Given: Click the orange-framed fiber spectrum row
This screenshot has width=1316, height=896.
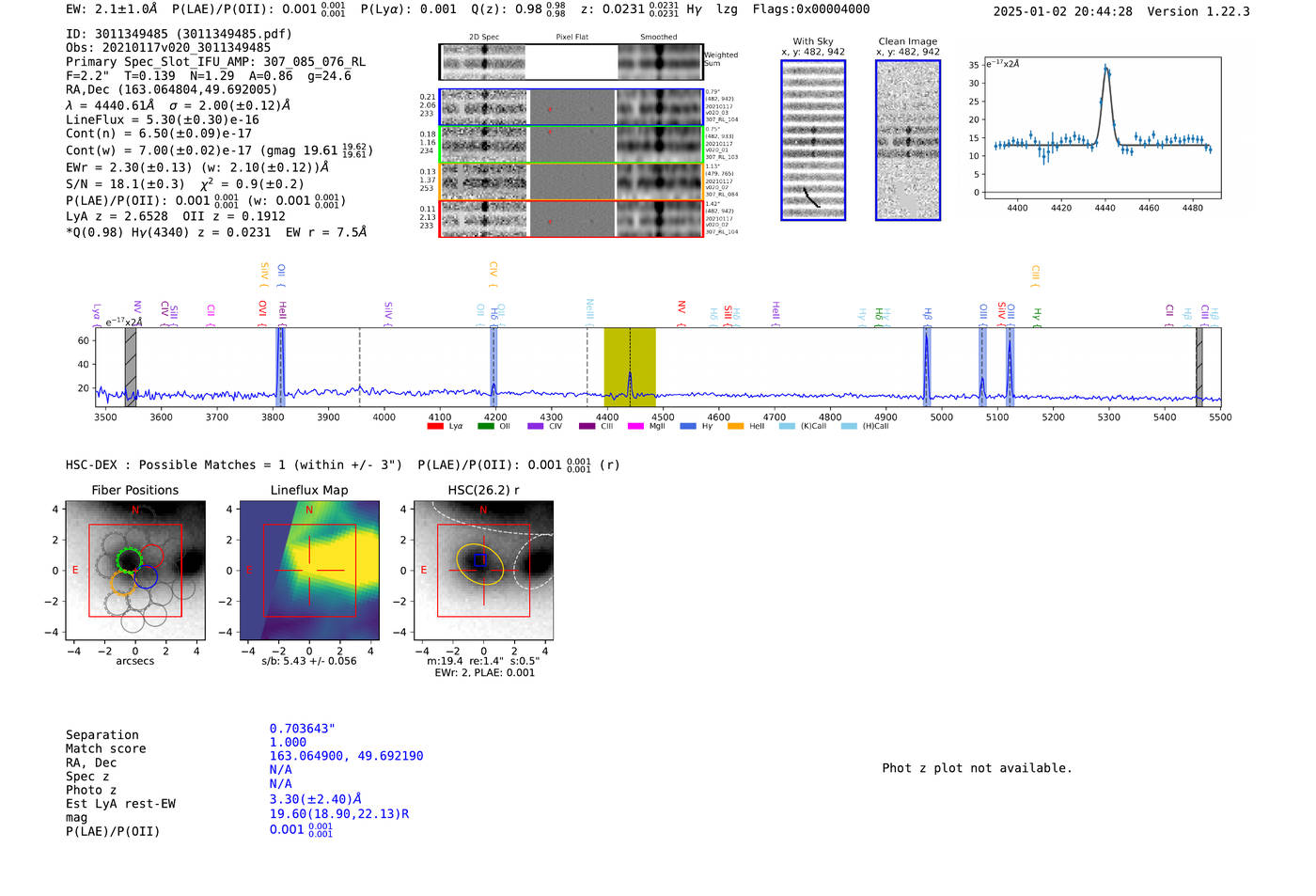Looking at the screenshot, I should (572, 181).
